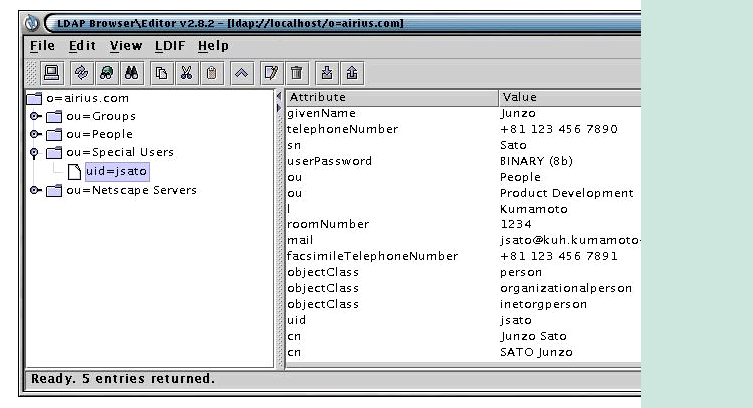
Task: Select the sn attribute row
Action: coord(463,145)
